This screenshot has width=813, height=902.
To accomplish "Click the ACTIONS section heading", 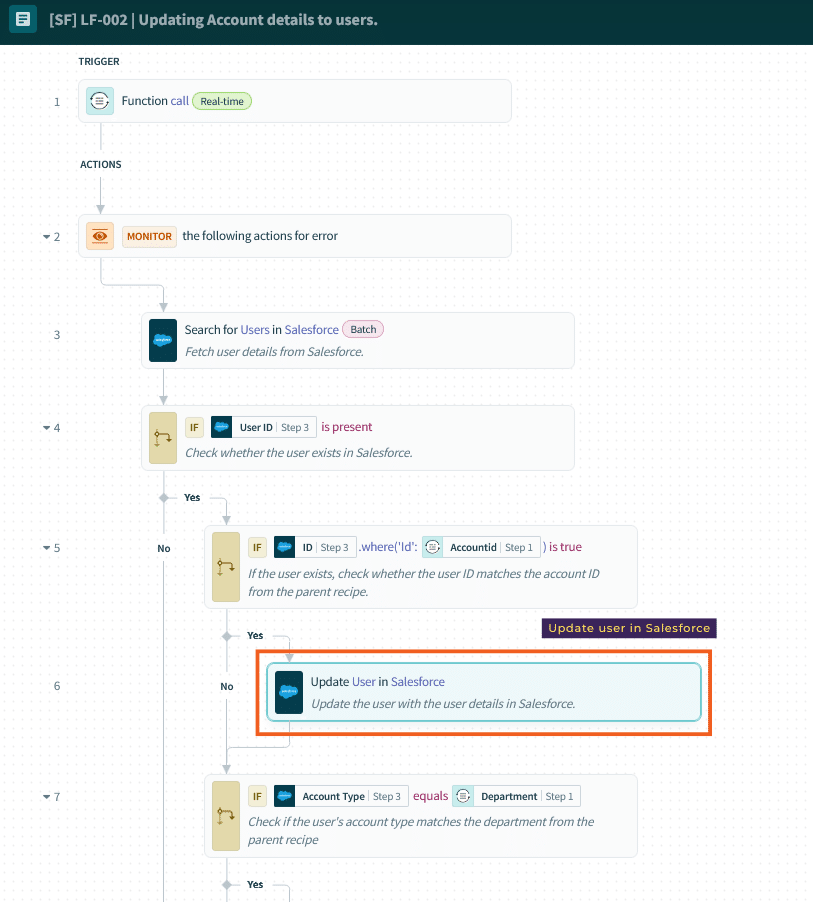I will click(101, 165).
